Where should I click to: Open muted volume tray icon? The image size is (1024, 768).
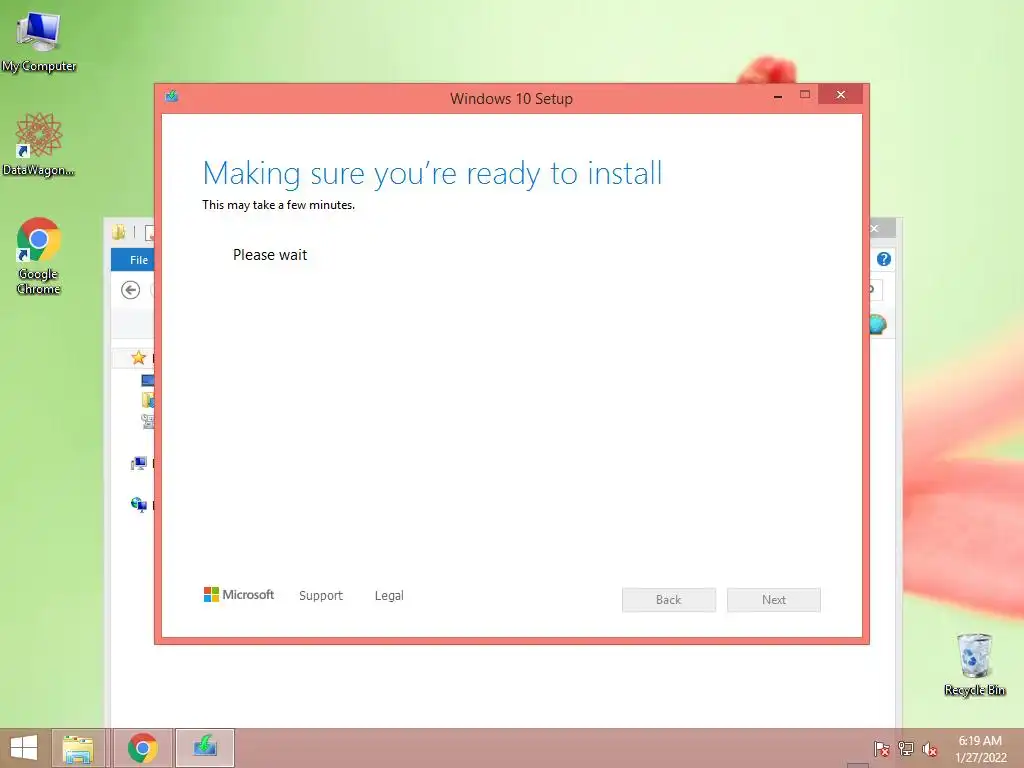pyautogui.click(x=929, y=749)
